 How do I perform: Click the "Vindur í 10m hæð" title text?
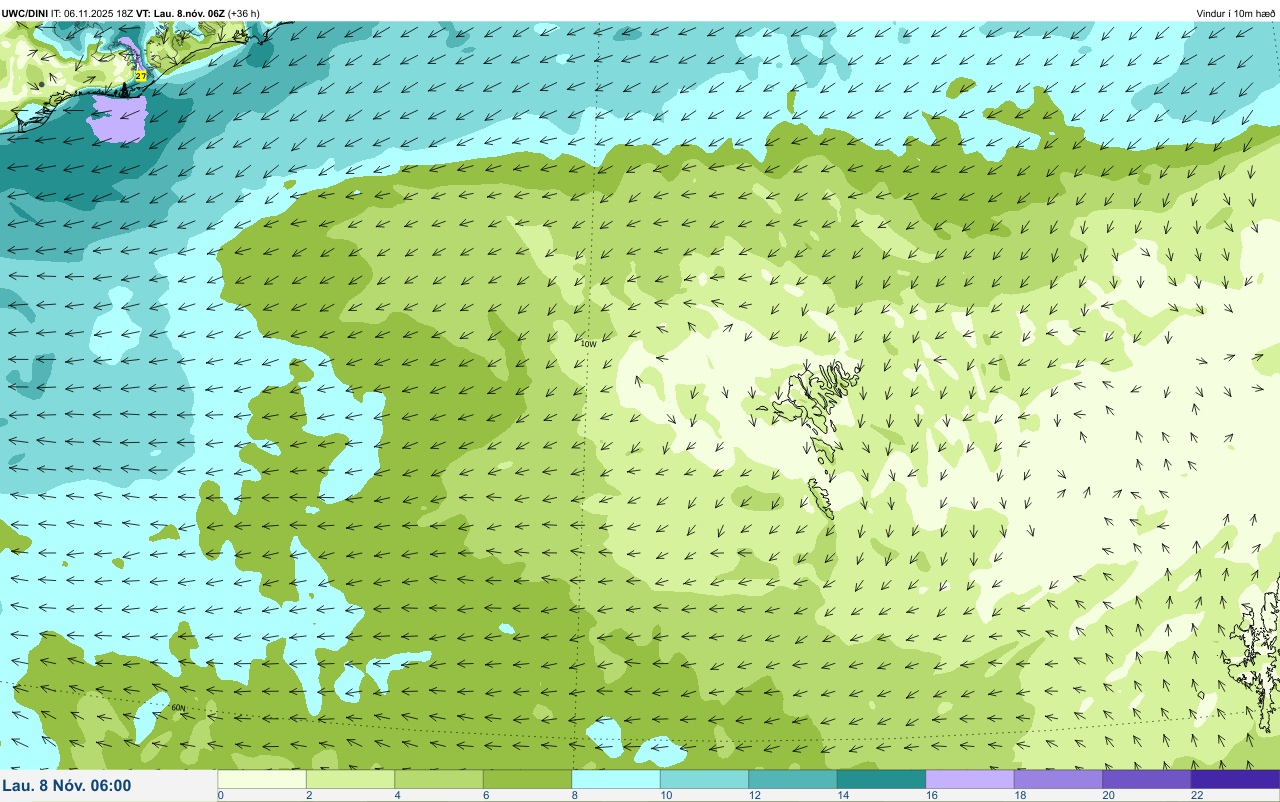pos(1236,13)
